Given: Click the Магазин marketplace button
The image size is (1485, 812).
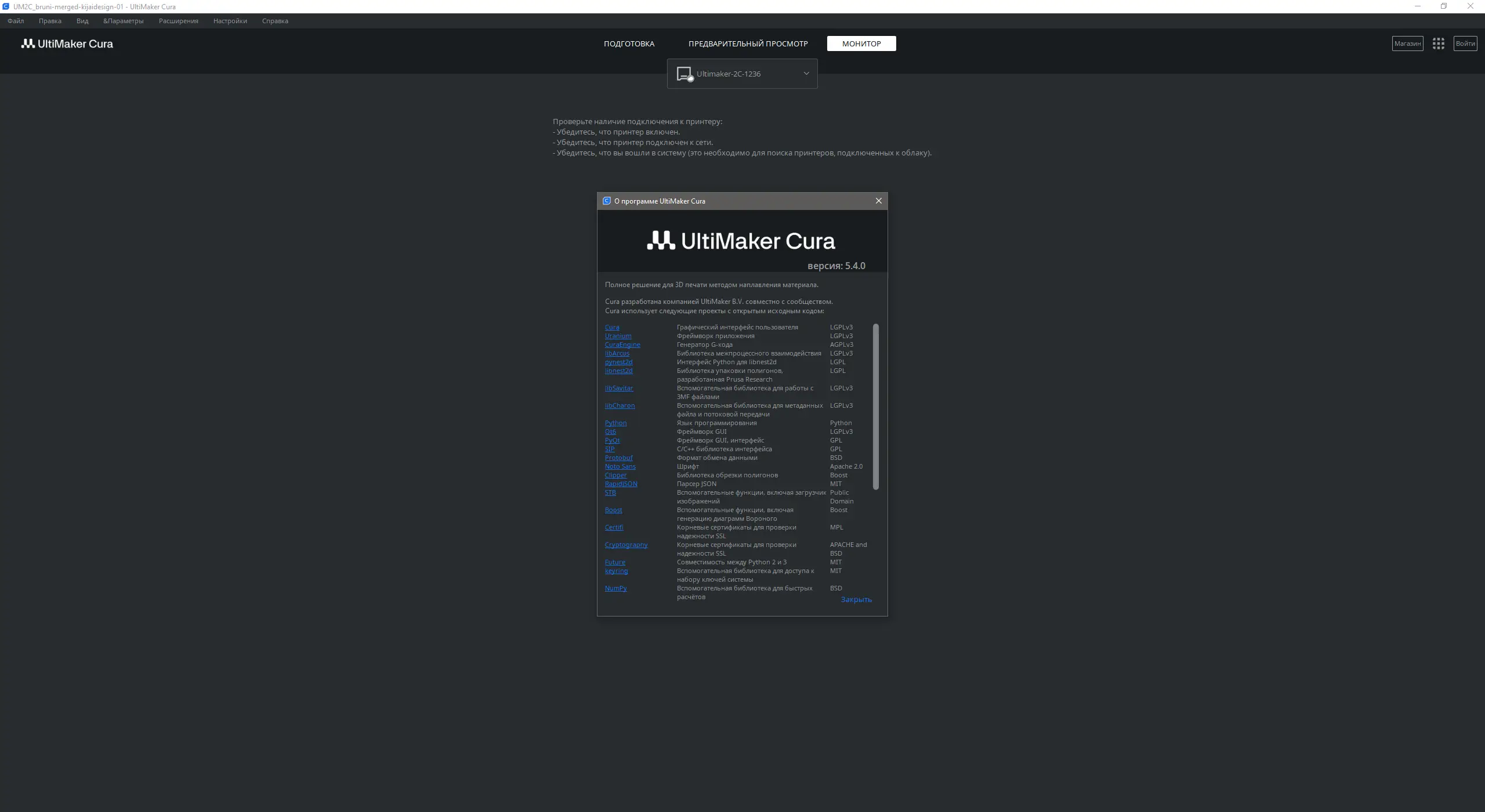Looking at the screenshot, I should point(1407,43).
